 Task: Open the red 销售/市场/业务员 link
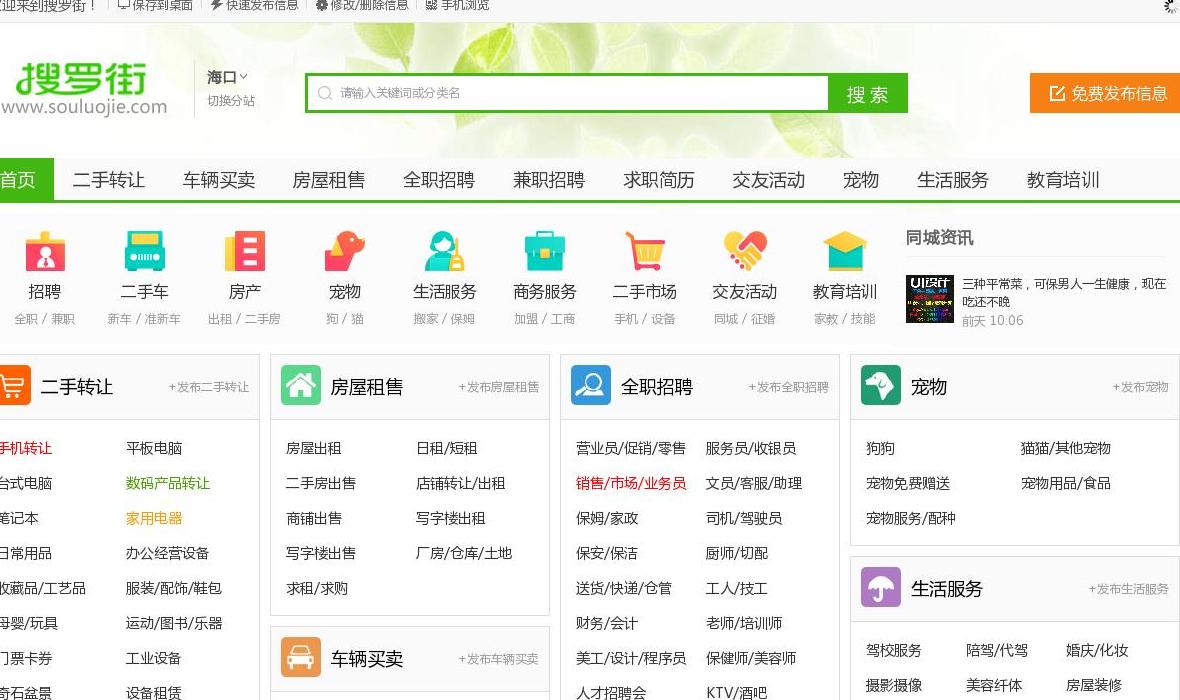631,483
